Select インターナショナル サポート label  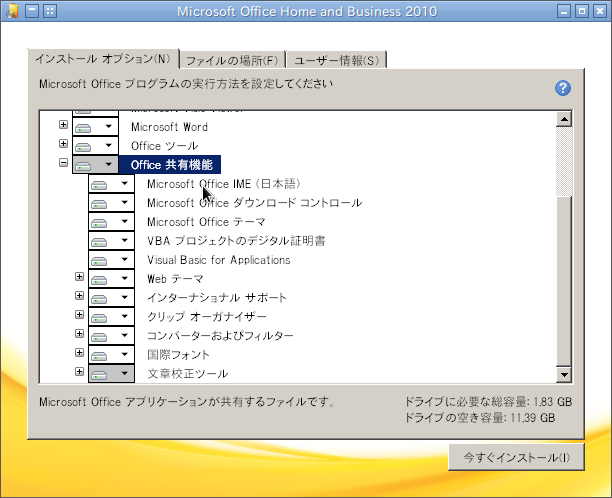click(x=217, y=298)
